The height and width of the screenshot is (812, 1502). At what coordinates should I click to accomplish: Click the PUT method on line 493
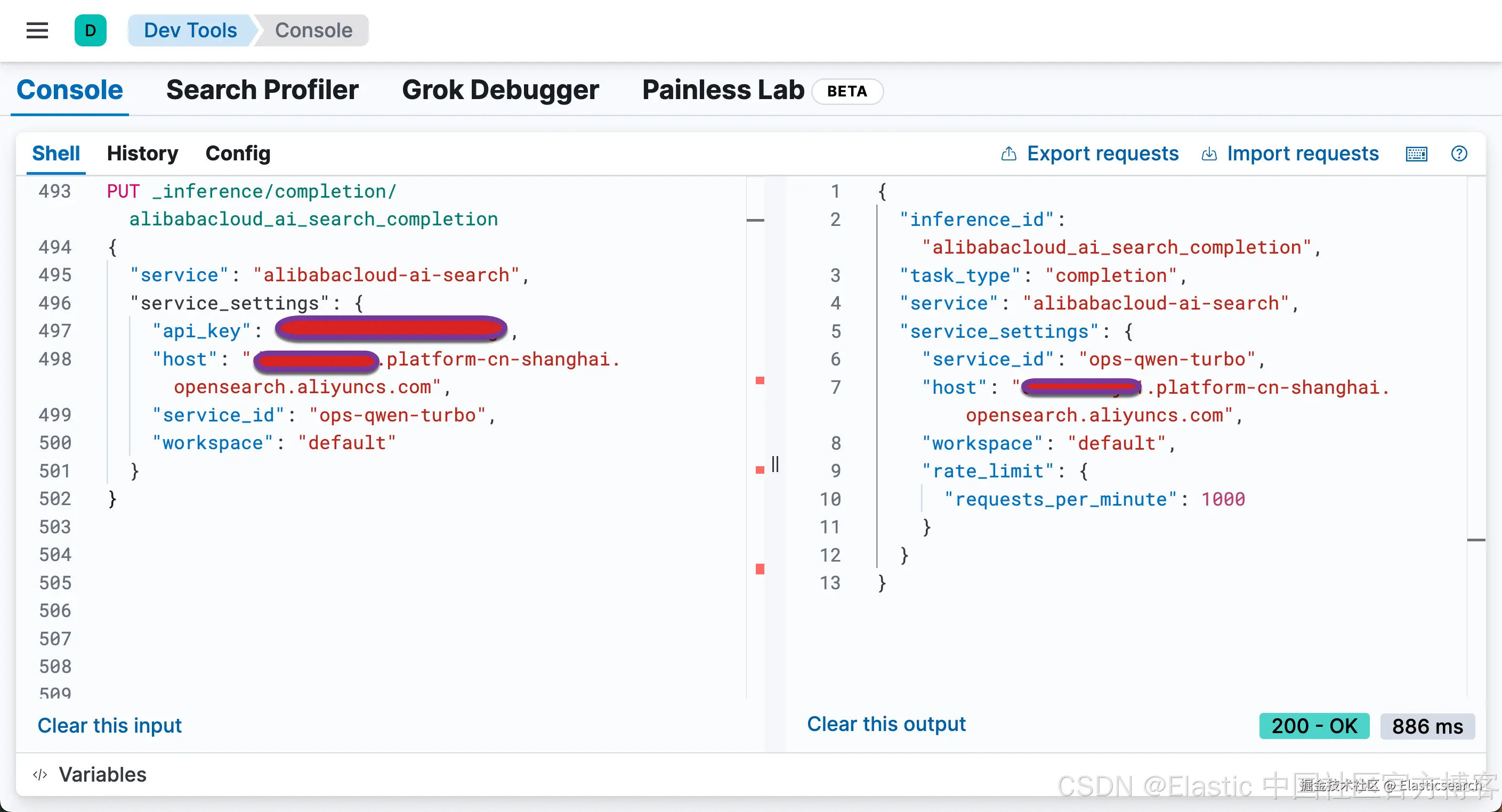[x=124, y=191]
